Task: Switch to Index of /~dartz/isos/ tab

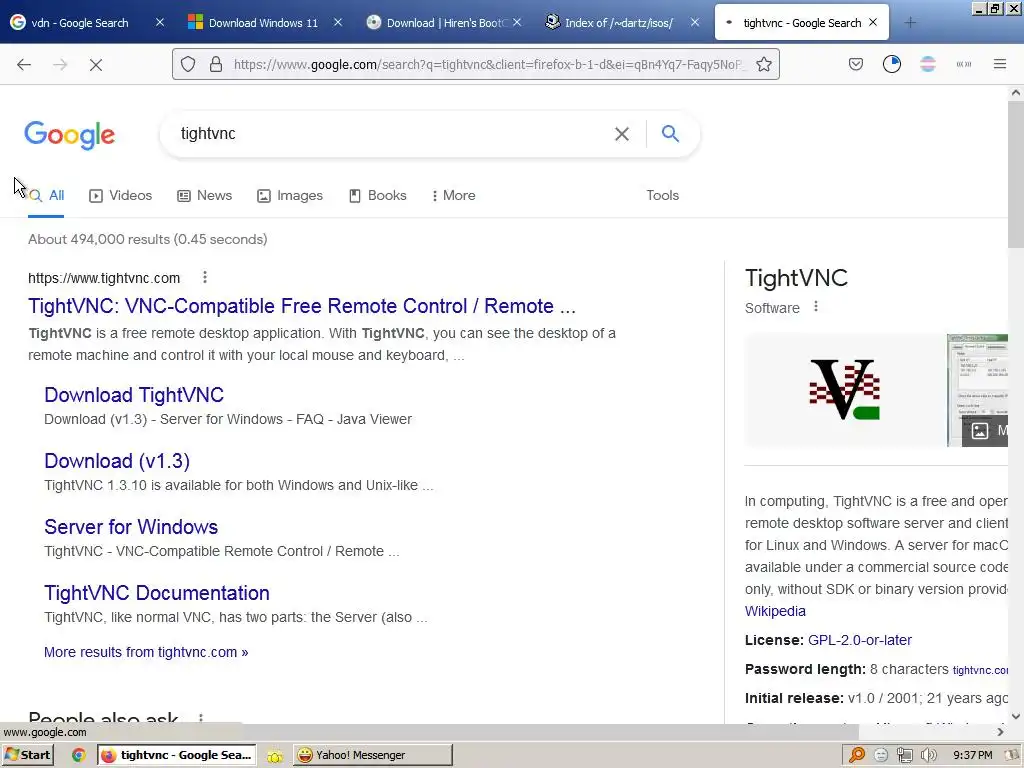Action: (618, 23)
